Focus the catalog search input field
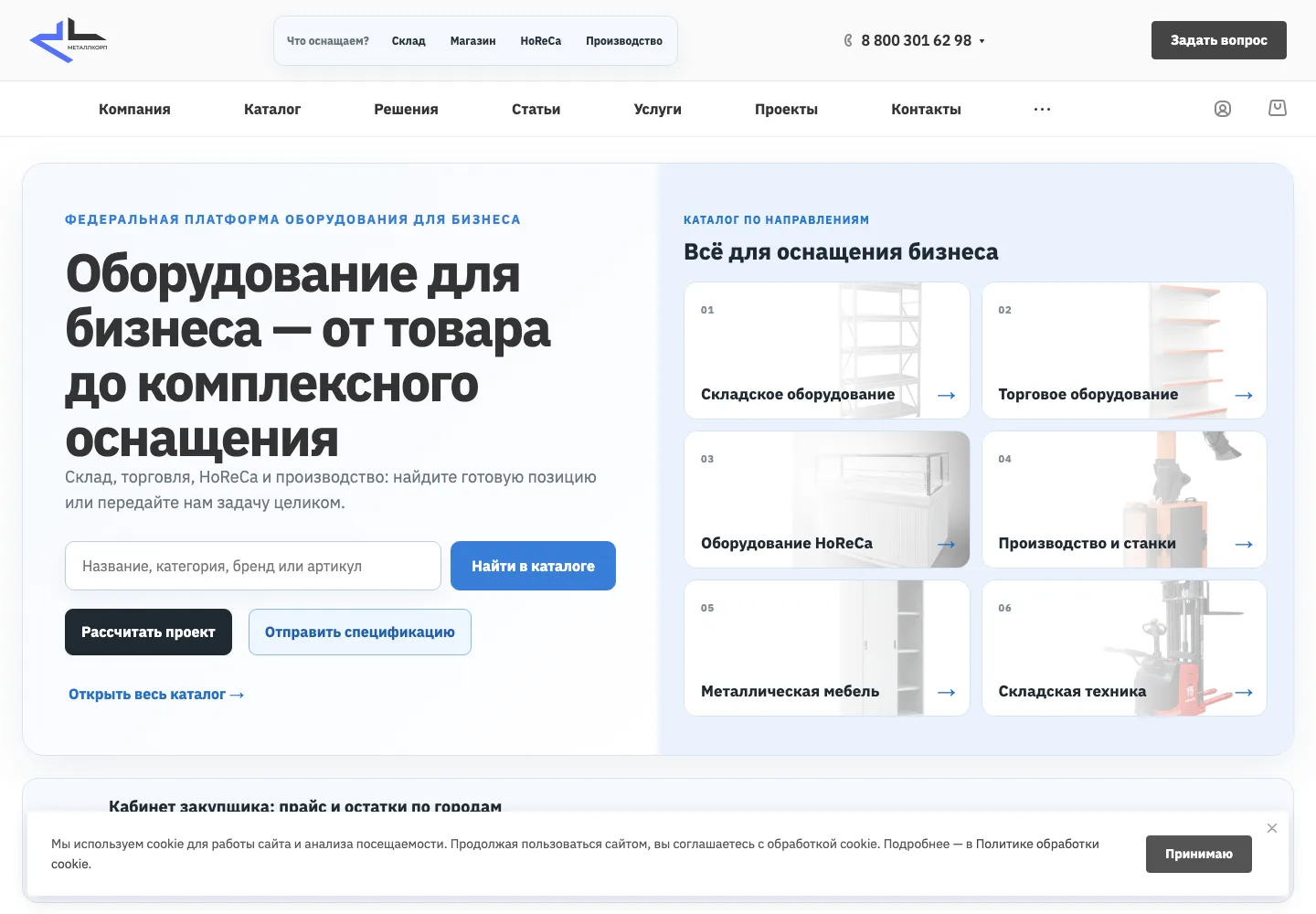The image size is (1316, 914). pos(253,566)
